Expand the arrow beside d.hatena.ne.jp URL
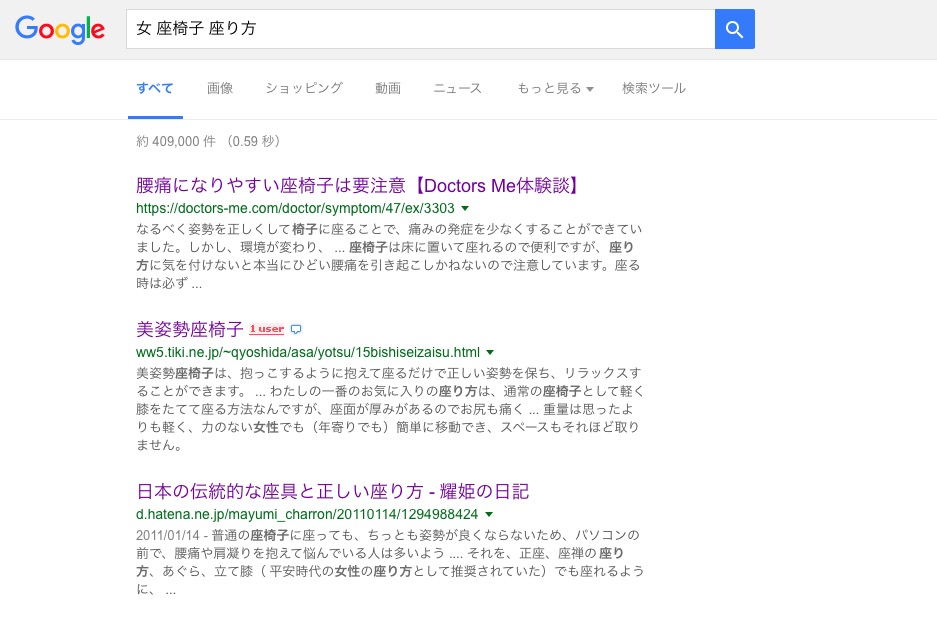This screenshot has height=619, width=937. 489,514
